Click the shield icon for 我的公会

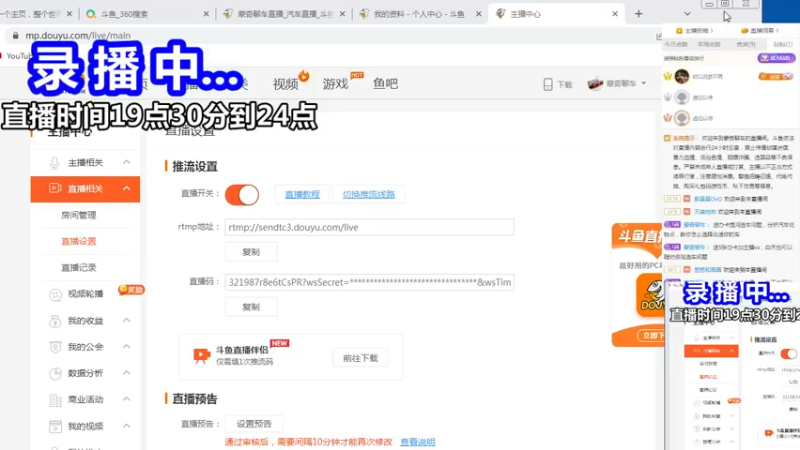[55, 347]
